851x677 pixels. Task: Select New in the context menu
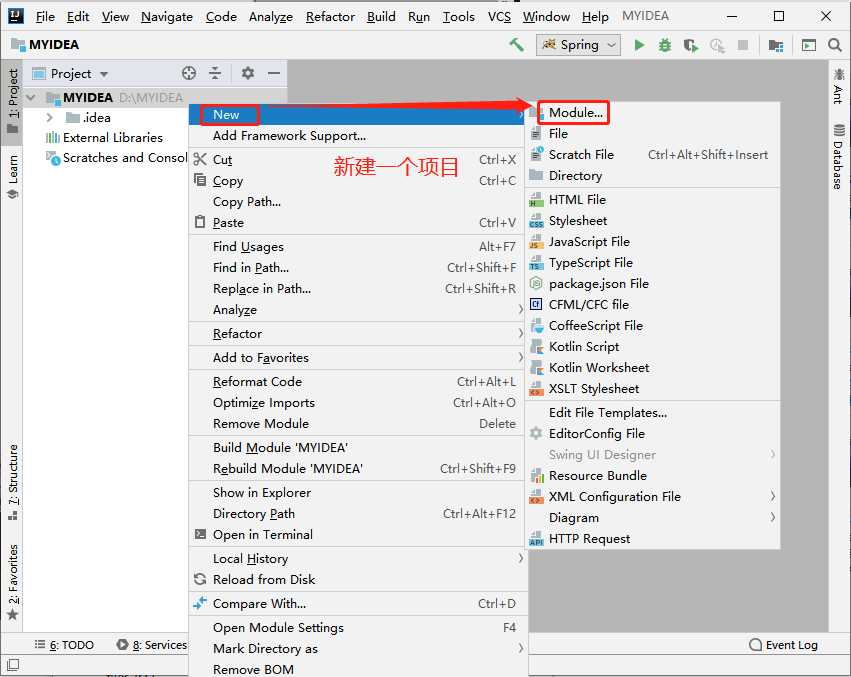click(x=357, y=115)
